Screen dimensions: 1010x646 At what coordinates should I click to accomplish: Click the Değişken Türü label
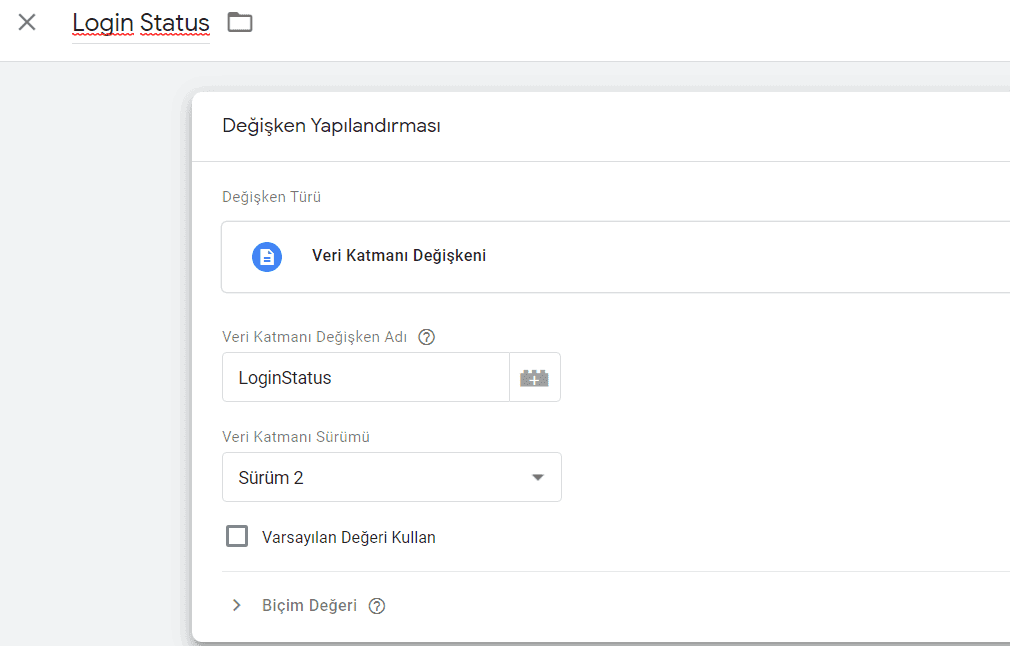[x=271, y=197]
